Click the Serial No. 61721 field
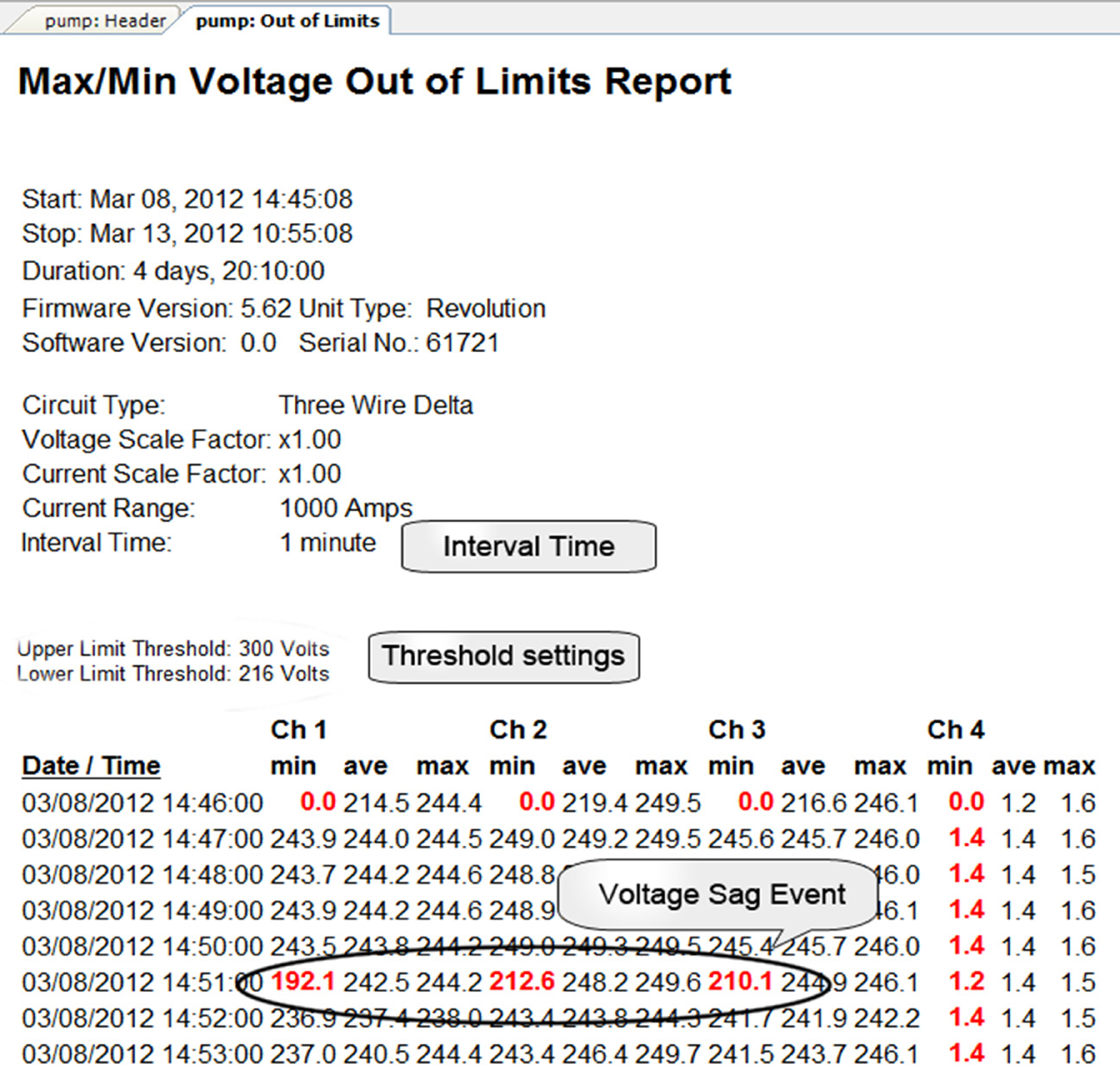Image resolution: width=1120 pixels, height=1069 pixels. [x=398, y=342]
